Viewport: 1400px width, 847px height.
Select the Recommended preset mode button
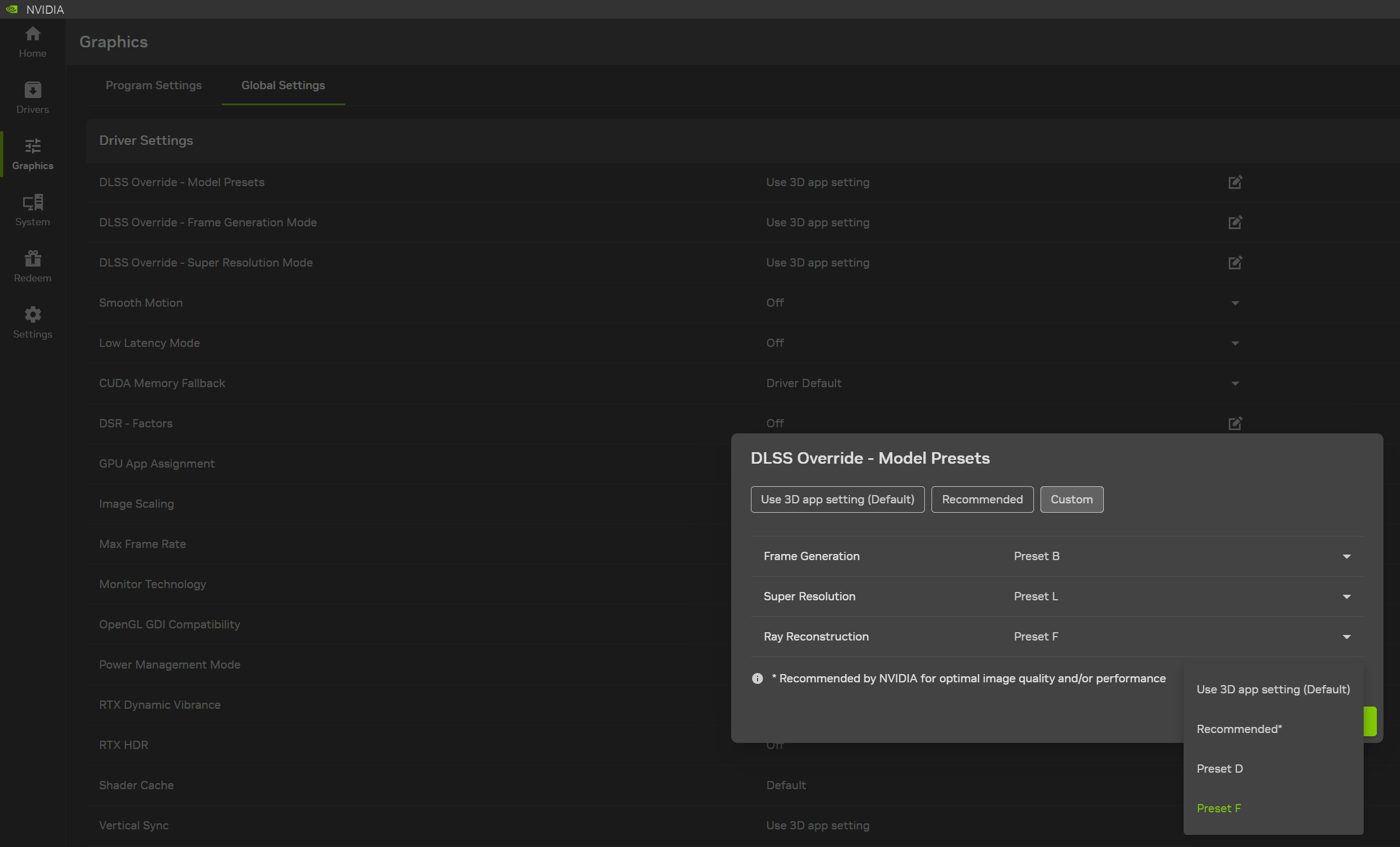982,499
